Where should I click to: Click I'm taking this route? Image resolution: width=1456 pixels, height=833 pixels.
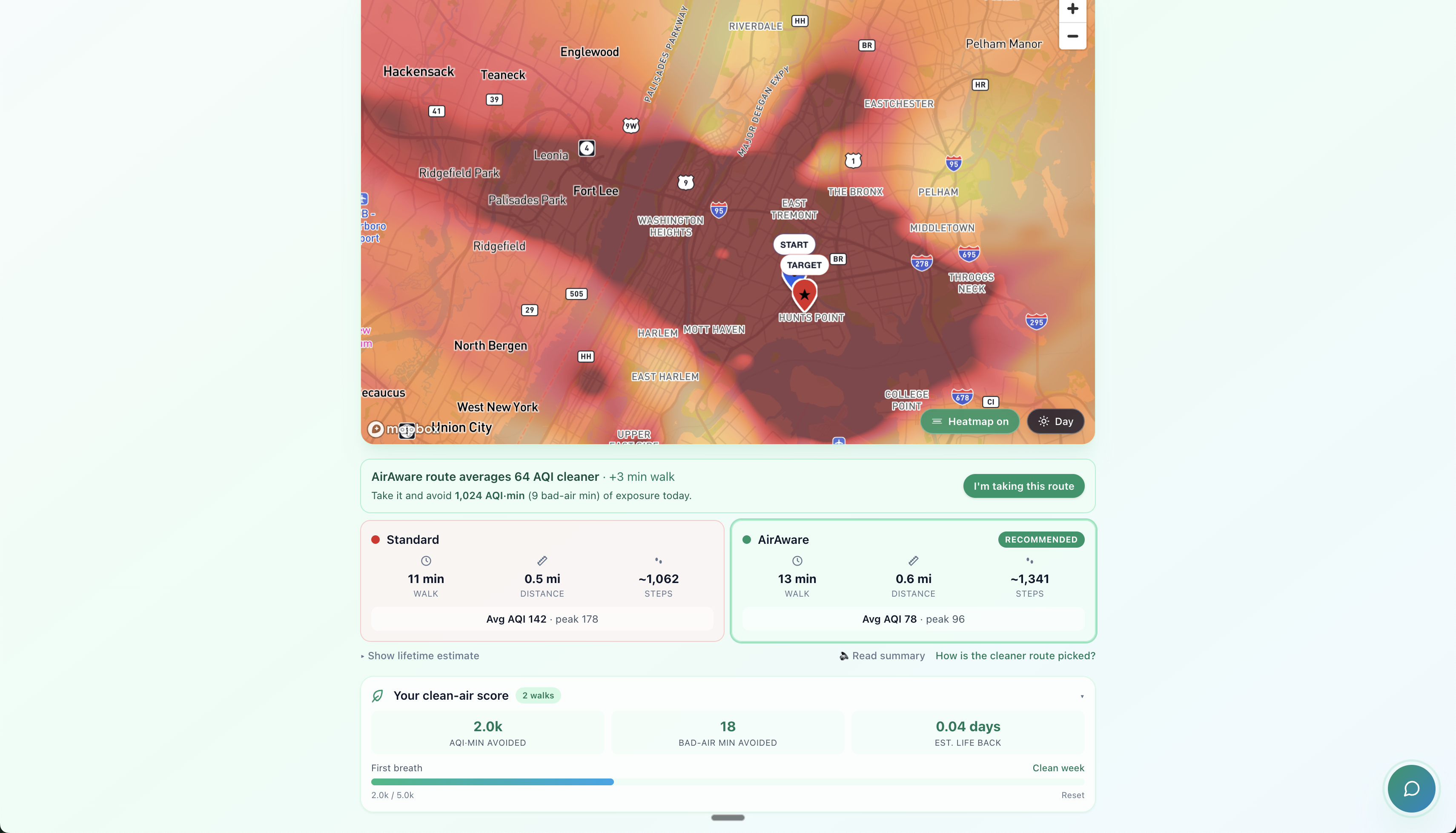1023,486
